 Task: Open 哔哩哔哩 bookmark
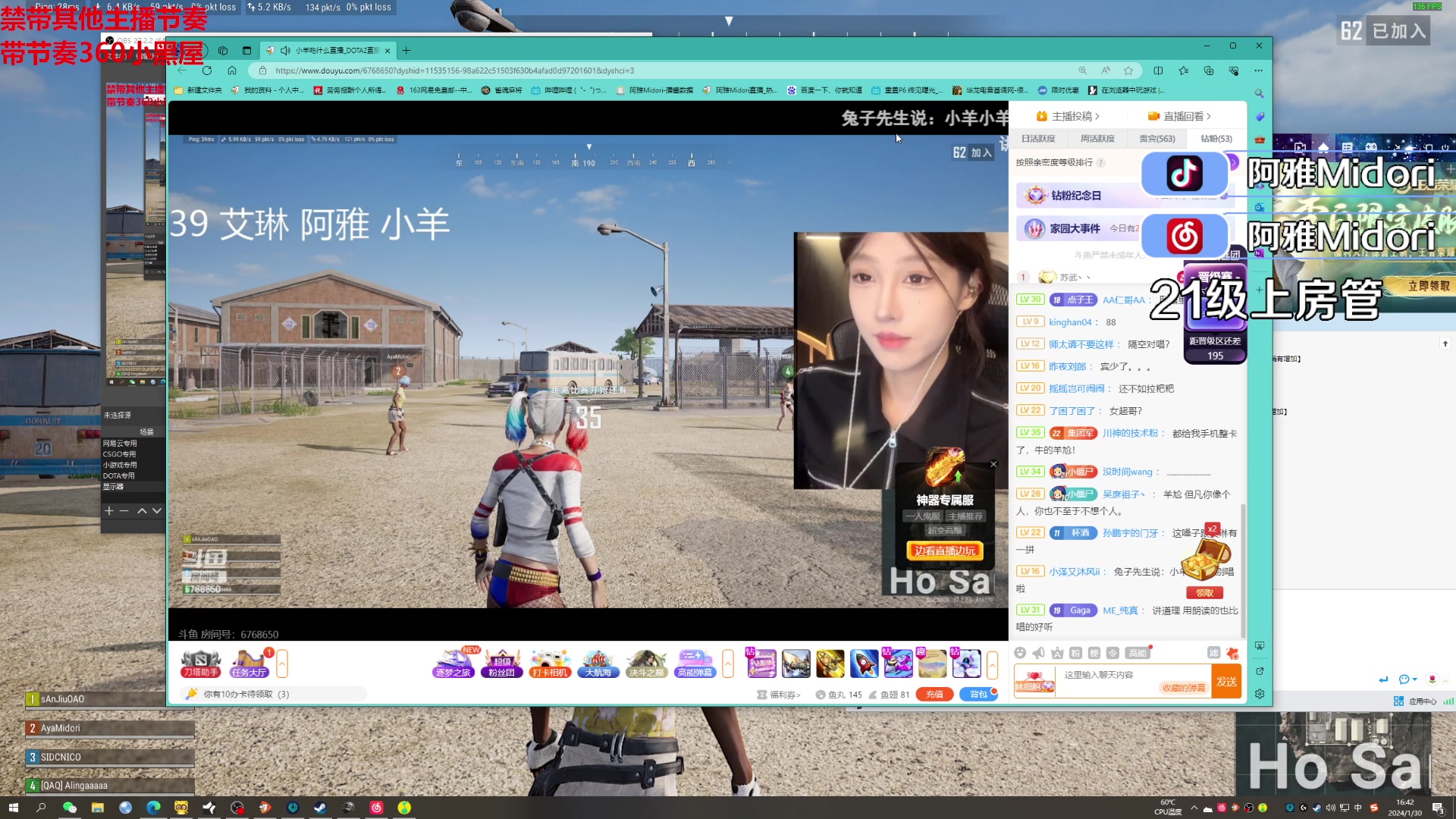(569, 90)
